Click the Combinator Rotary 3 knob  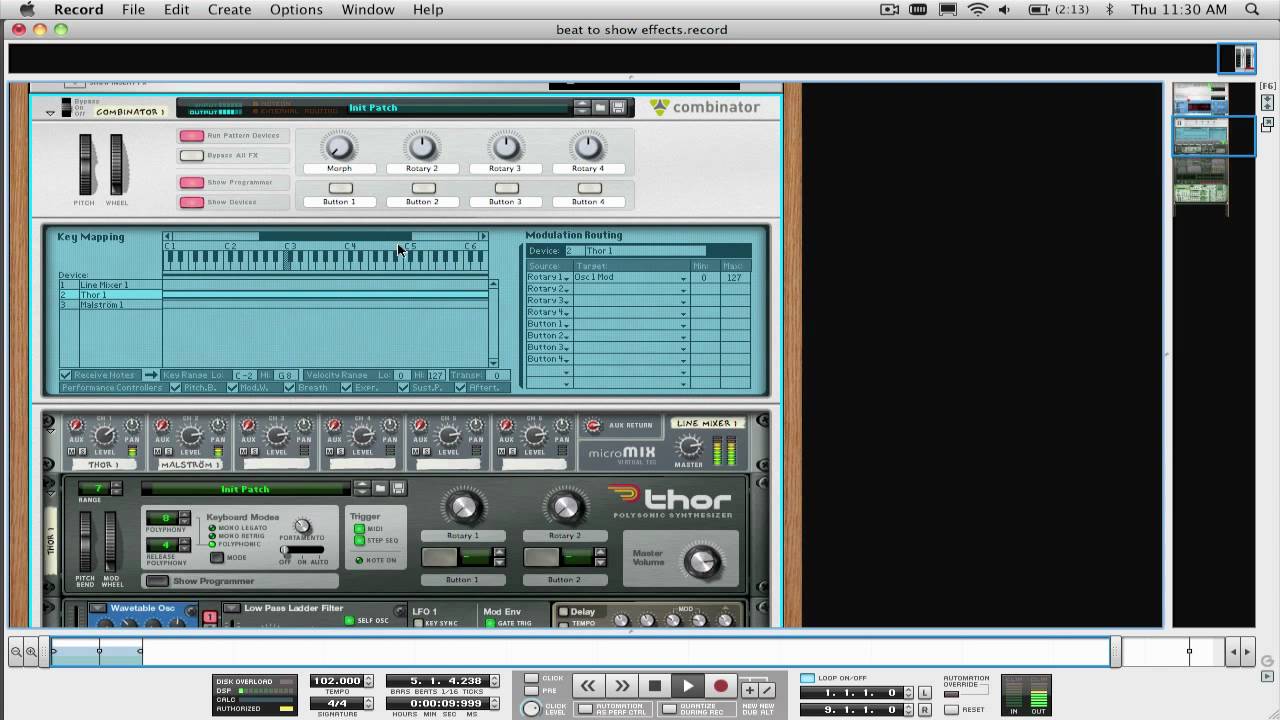click(505, 147)
